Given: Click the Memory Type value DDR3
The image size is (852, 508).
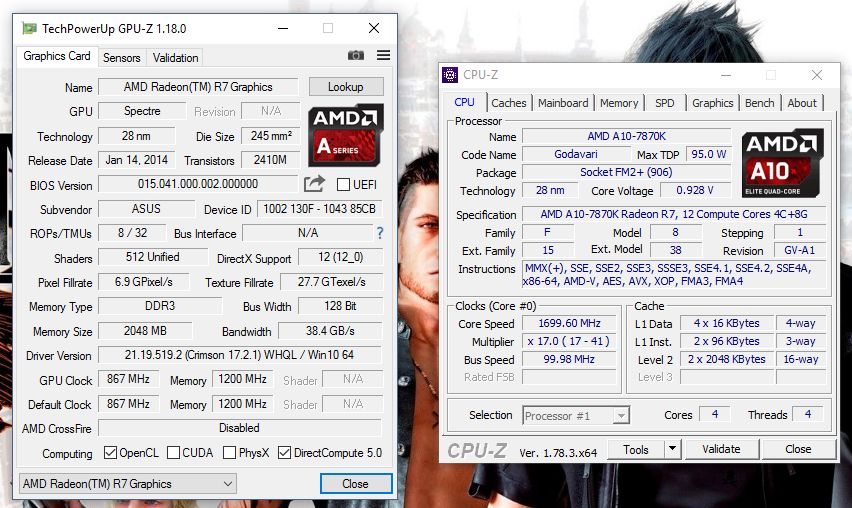Looking at the screenshot, I should coord(160,306).
